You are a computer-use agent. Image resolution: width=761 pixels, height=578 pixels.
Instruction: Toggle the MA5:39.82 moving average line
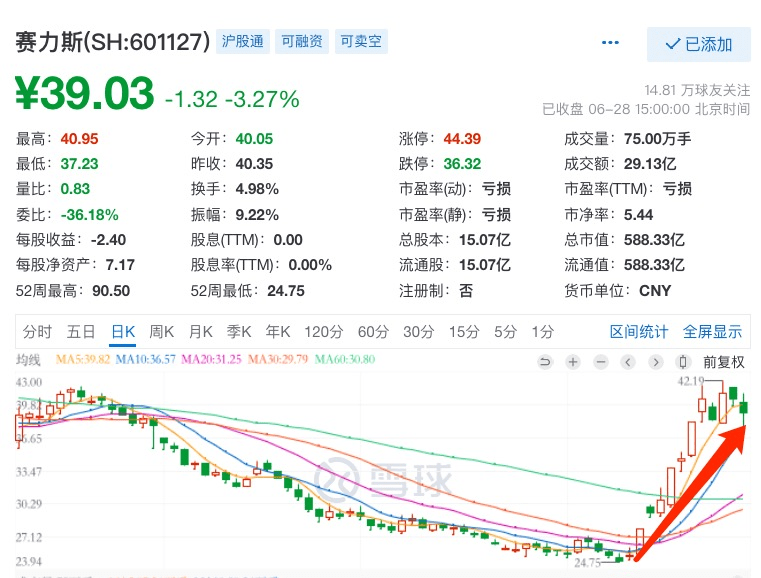click(83, 360)
